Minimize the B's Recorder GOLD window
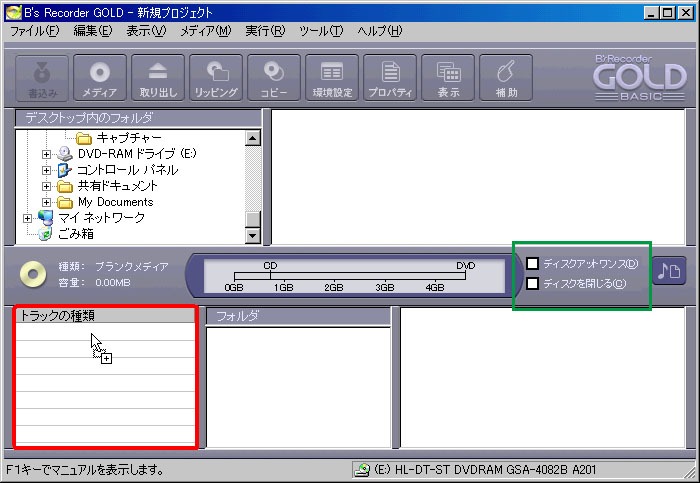 [x=651, y=13]
